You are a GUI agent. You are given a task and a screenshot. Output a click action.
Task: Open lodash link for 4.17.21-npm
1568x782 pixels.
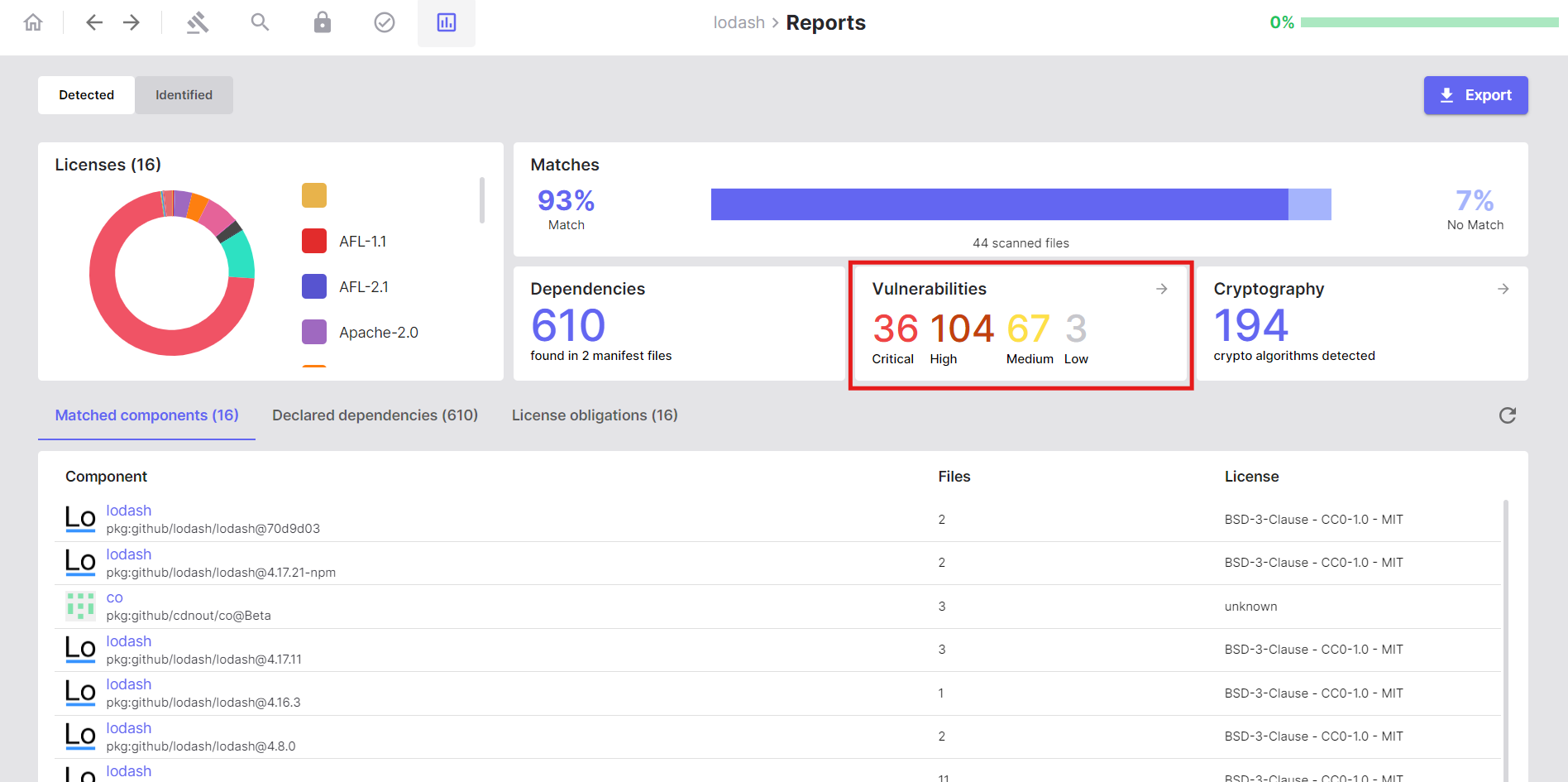point(129,554)
